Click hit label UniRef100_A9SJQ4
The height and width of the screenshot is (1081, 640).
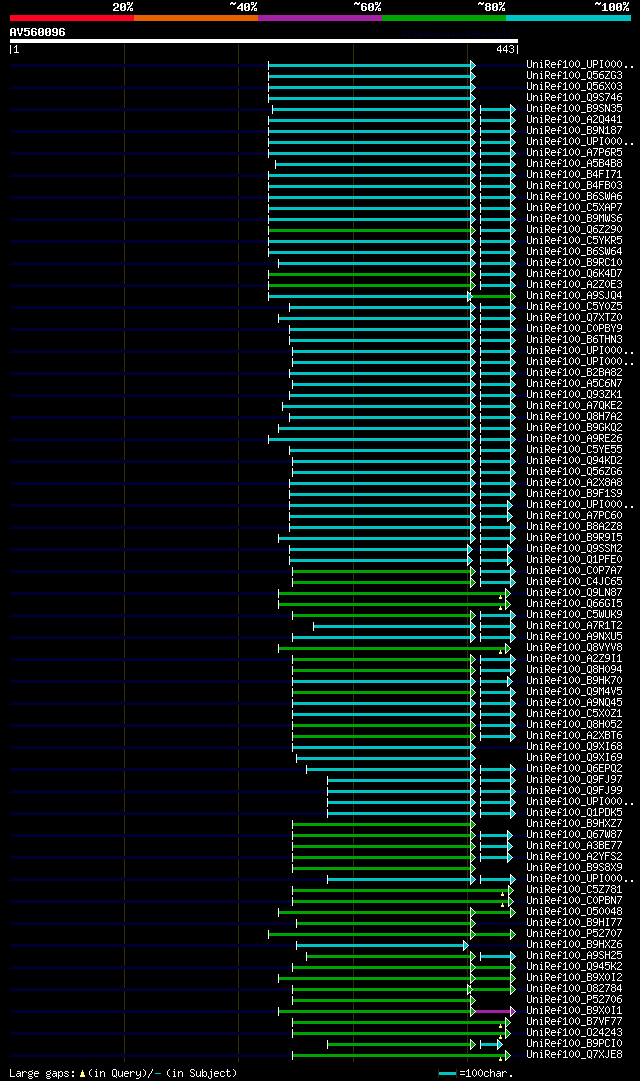[574, 296]
